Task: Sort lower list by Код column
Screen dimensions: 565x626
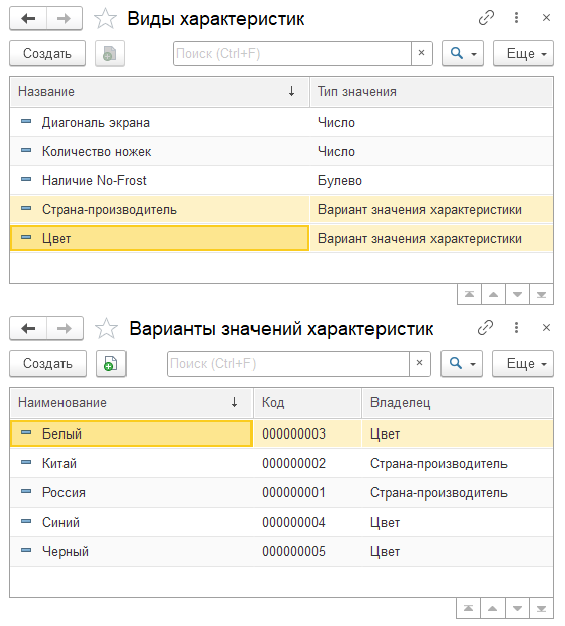Action: (x=307, y=402)
